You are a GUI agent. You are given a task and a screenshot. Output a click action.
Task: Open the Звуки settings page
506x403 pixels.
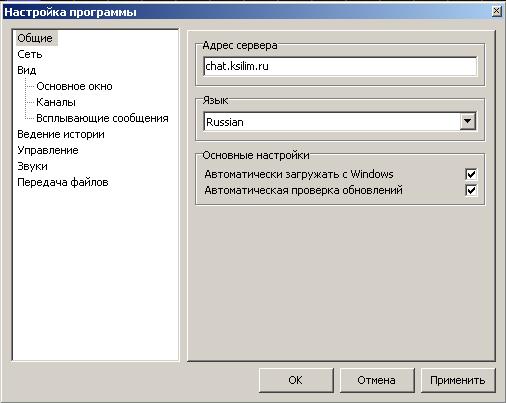tap(32, 166)
